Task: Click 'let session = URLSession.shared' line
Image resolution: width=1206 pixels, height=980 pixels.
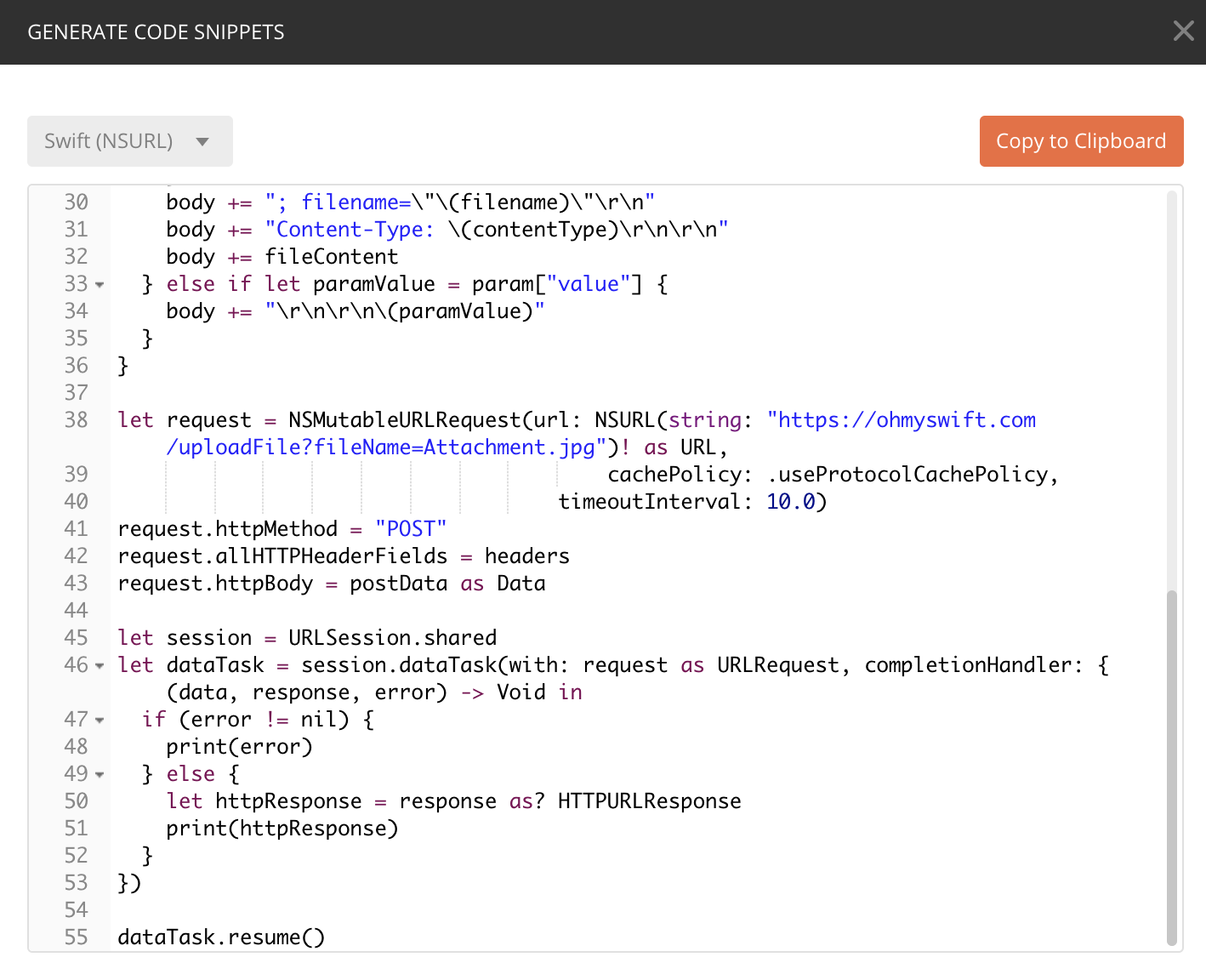Action: pos(307,638)
